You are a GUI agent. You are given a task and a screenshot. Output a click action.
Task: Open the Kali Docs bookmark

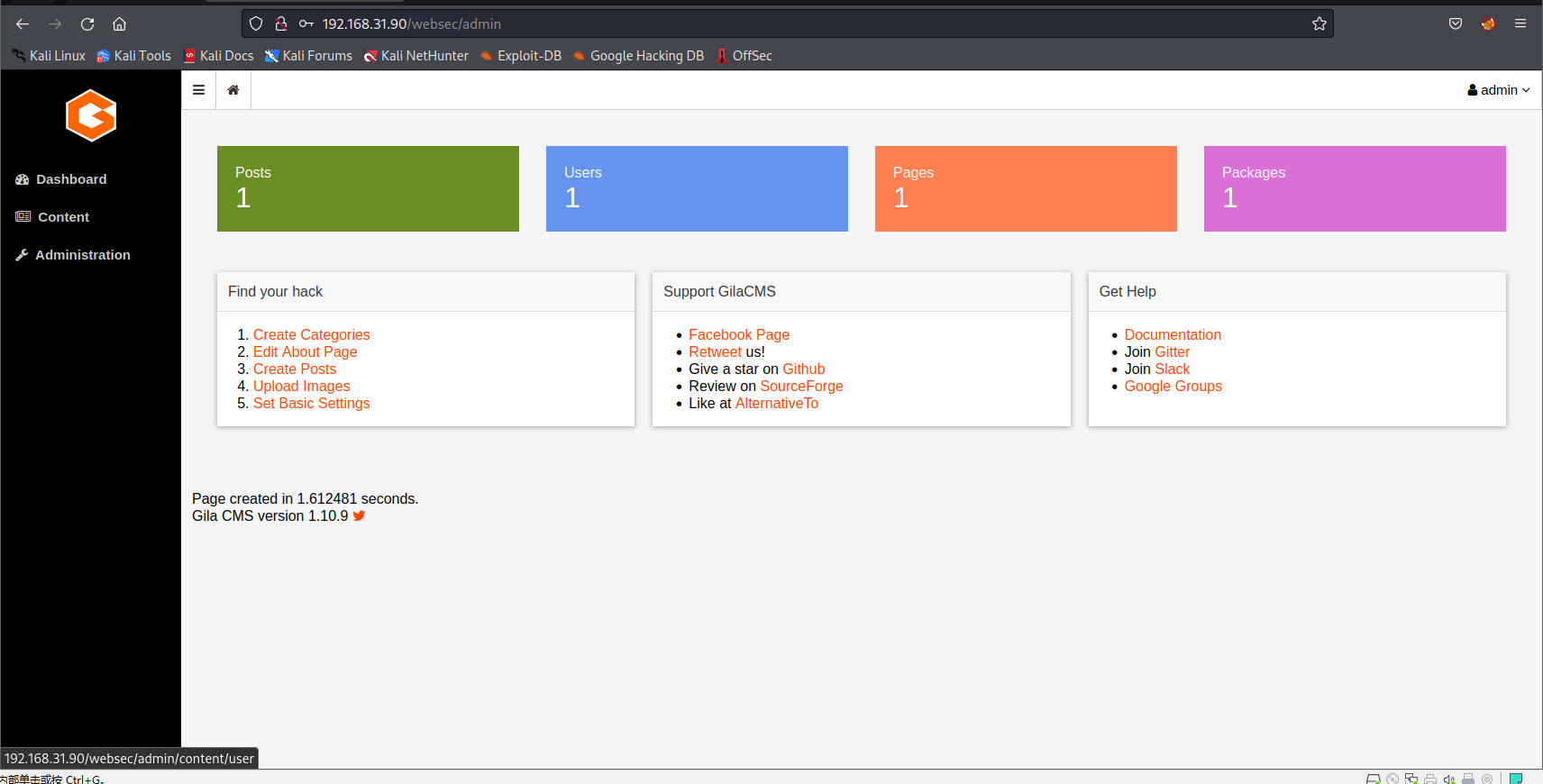pos(219,56)
